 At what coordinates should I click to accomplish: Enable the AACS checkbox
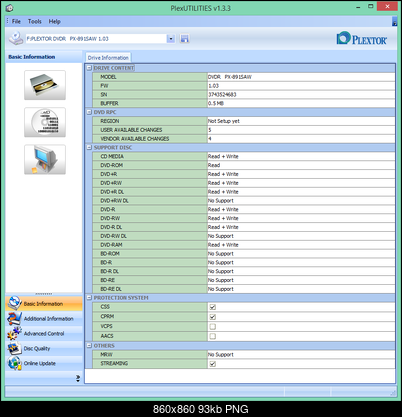click(213, 336)
